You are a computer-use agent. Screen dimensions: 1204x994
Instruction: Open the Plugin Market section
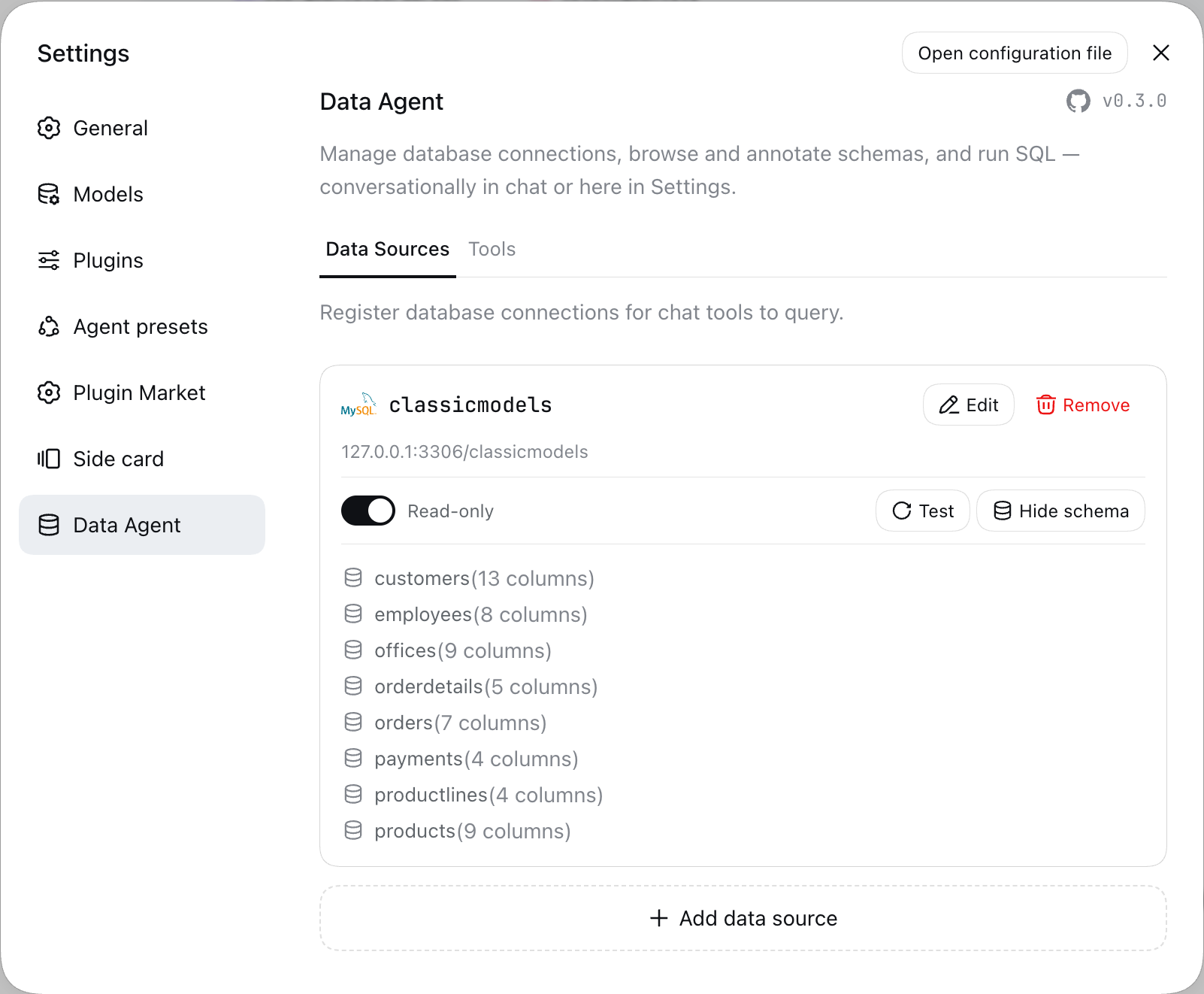[142, 392]
